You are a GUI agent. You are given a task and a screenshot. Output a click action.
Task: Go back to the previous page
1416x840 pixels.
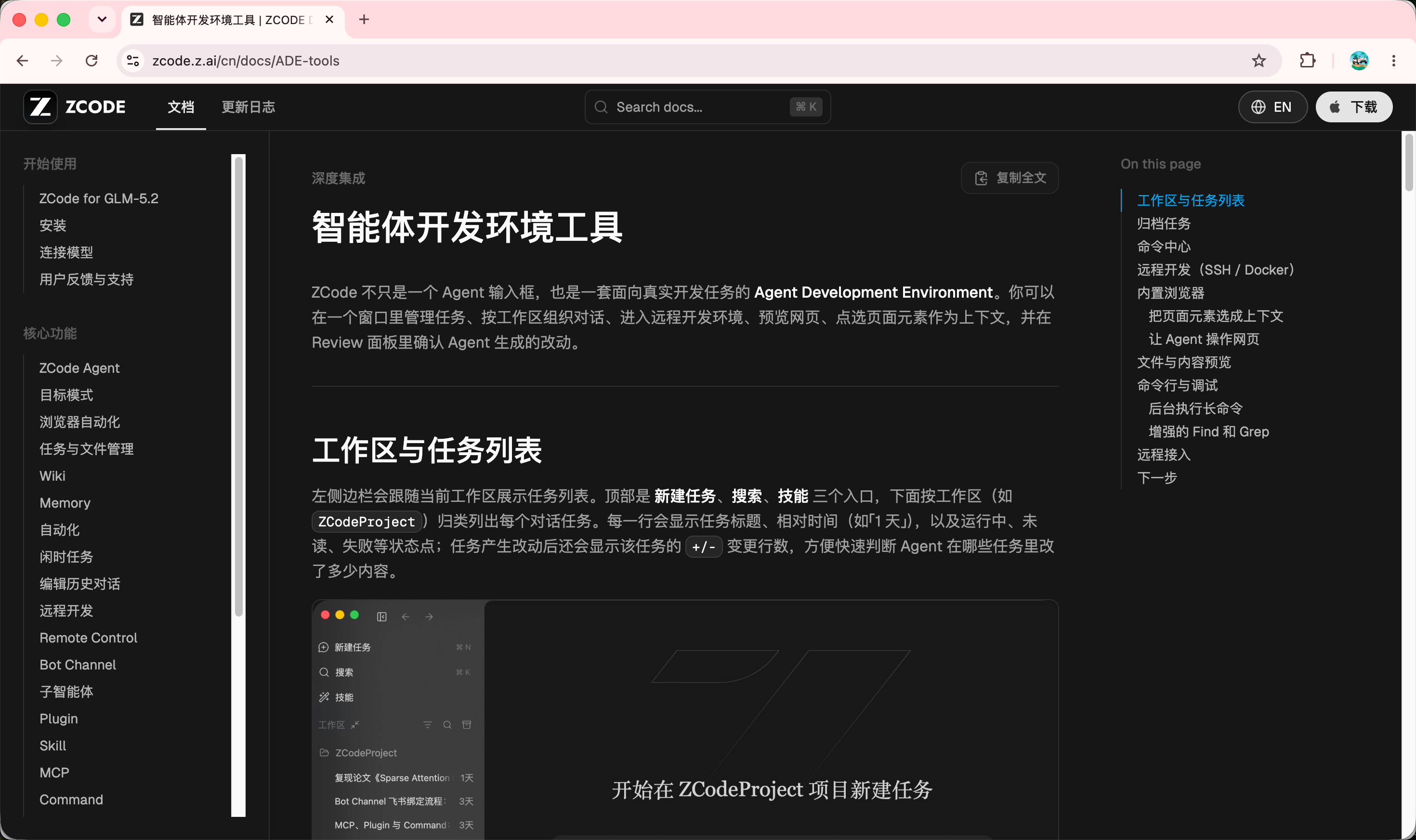coord(23,61)
